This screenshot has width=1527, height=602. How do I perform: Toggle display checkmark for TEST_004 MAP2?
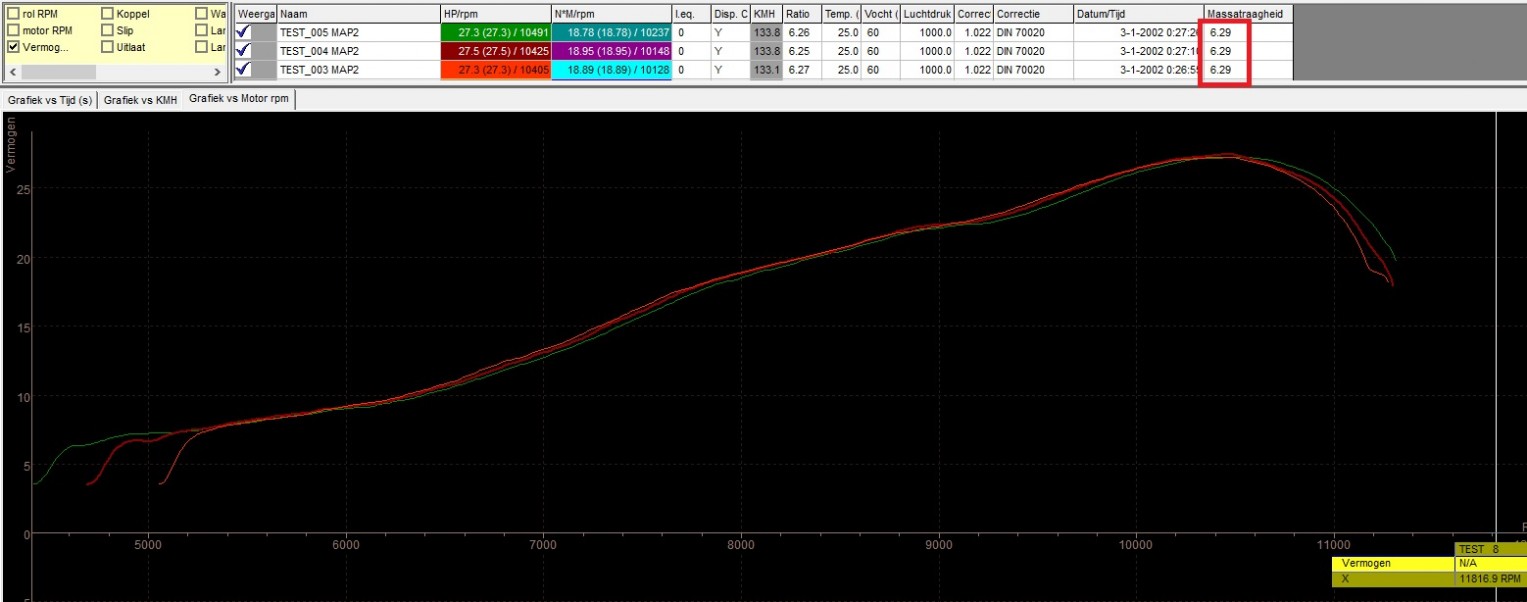243,51
